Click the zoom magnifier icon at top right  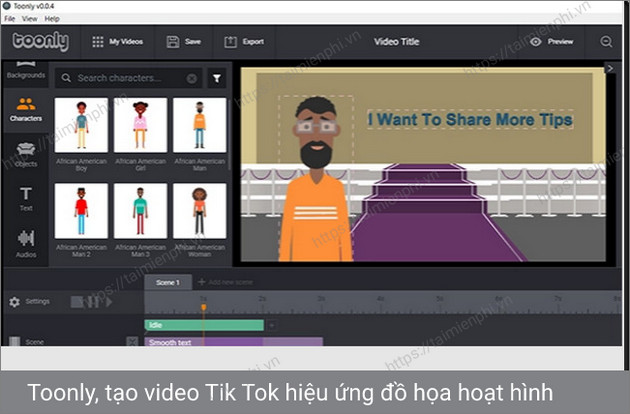[x=606, y=42]
